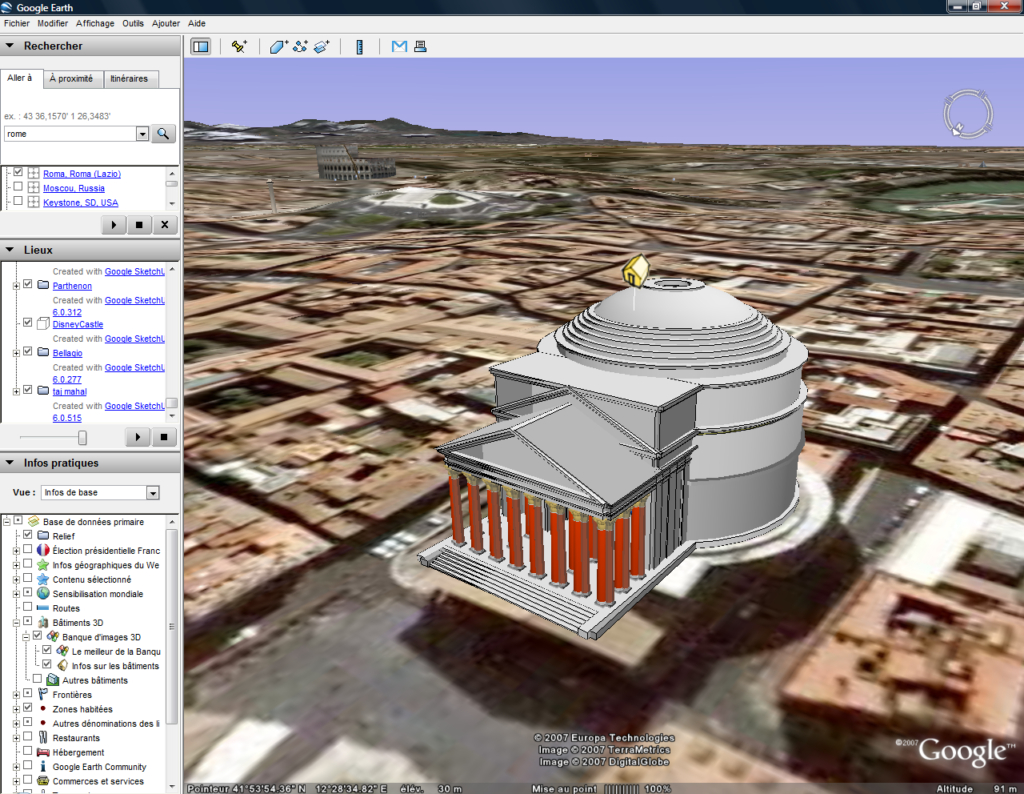Click the Parthenon folder icon
The width and height of the screenshot is (1024, 794).
coord(43,285)
